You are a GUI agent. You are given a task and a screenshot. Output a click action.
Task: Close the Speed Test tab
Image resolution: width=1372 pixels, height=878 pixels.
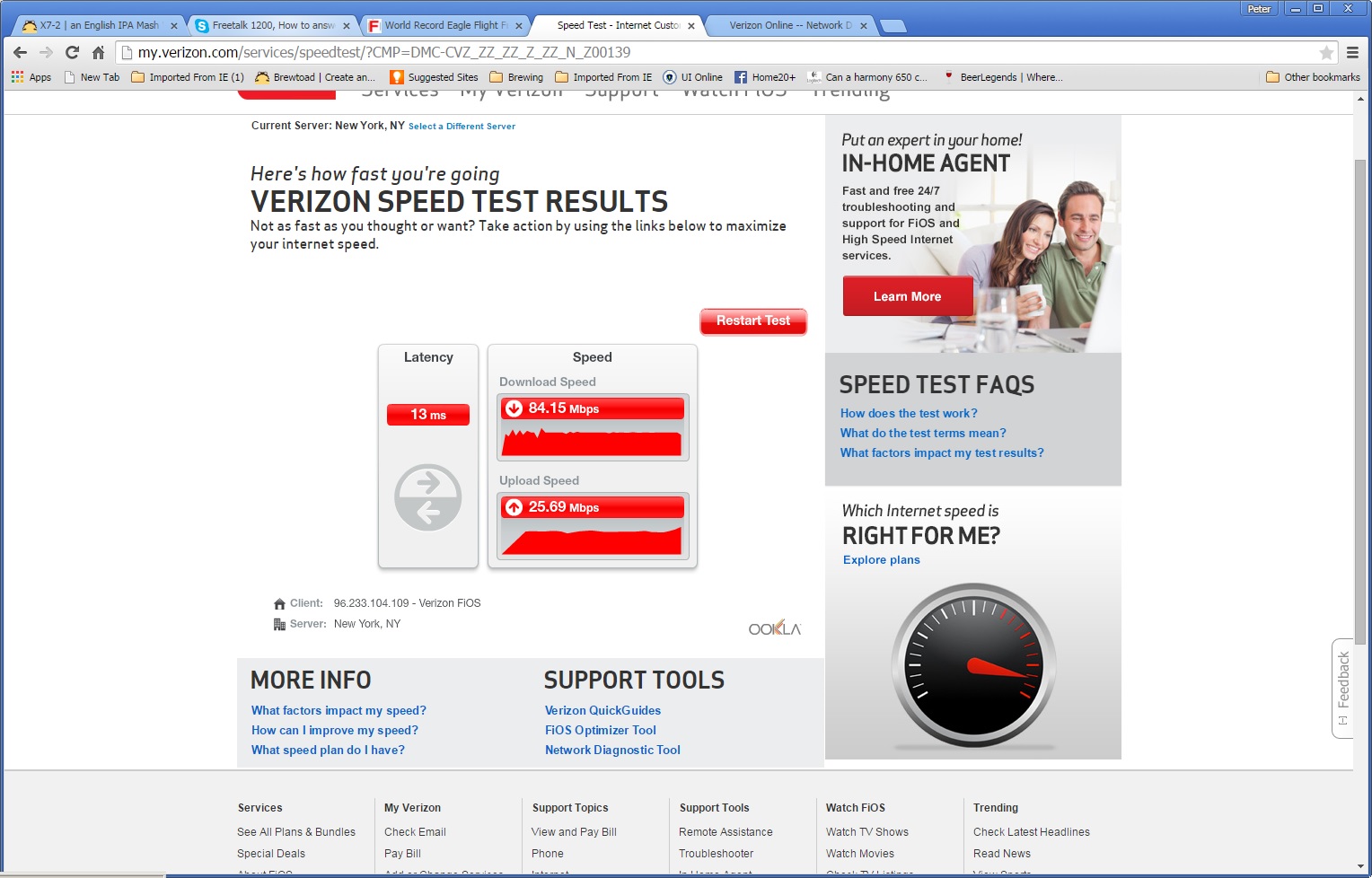pyautogui.click(x=691, y=26)
